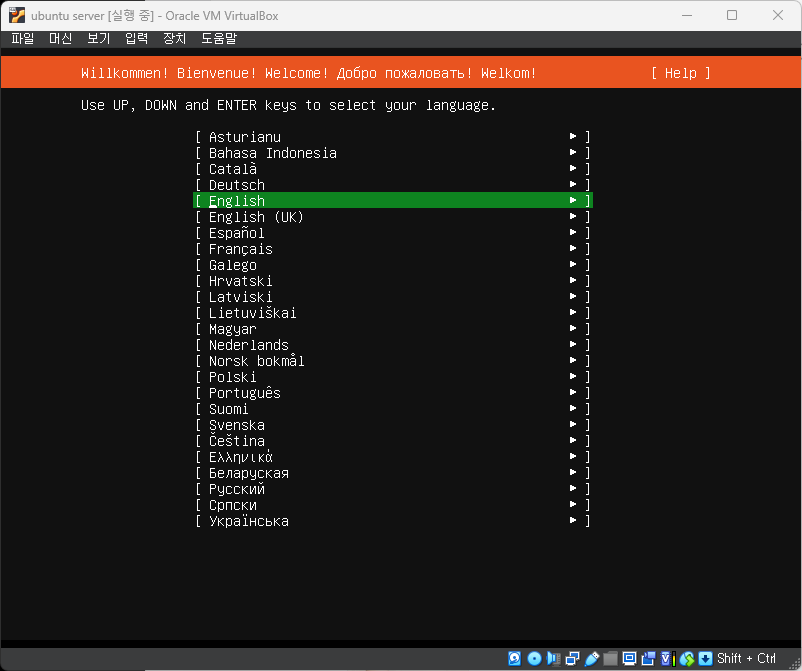Click the arrow on the Magyar row
802x671 pixels.
point(573,328)
